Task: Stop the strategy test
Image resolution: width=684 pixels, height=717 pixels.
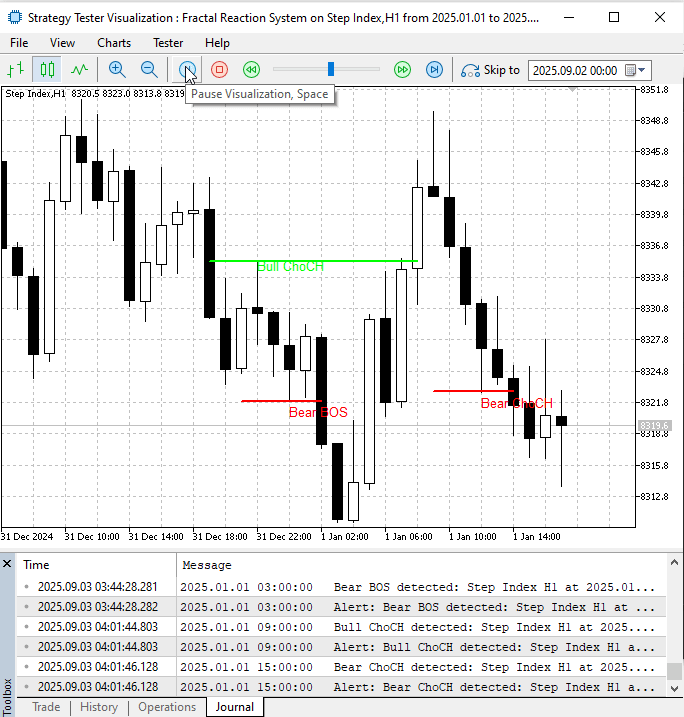Action: tap(219, 70)
